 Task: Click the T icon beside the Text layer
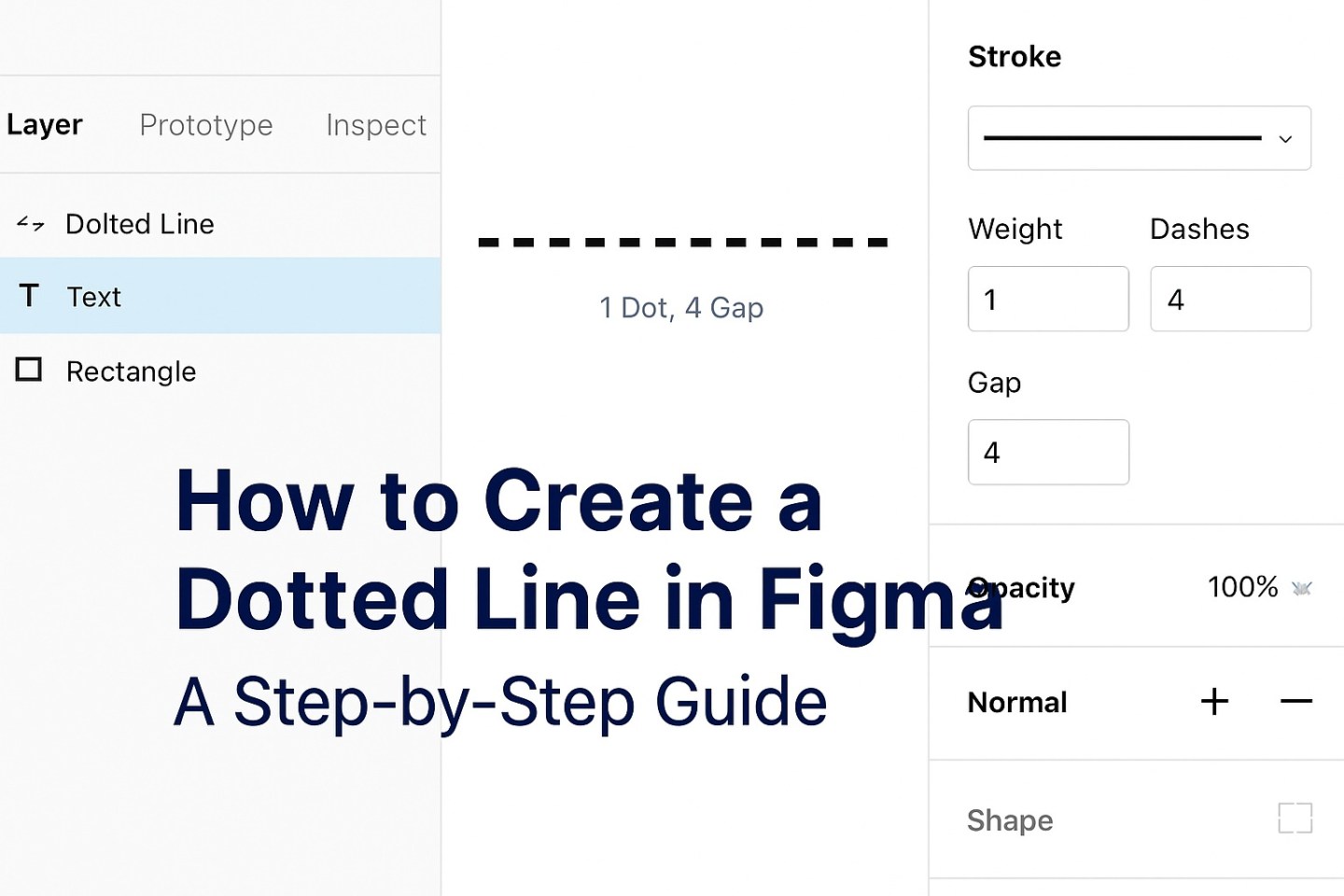tap(29, 296)
